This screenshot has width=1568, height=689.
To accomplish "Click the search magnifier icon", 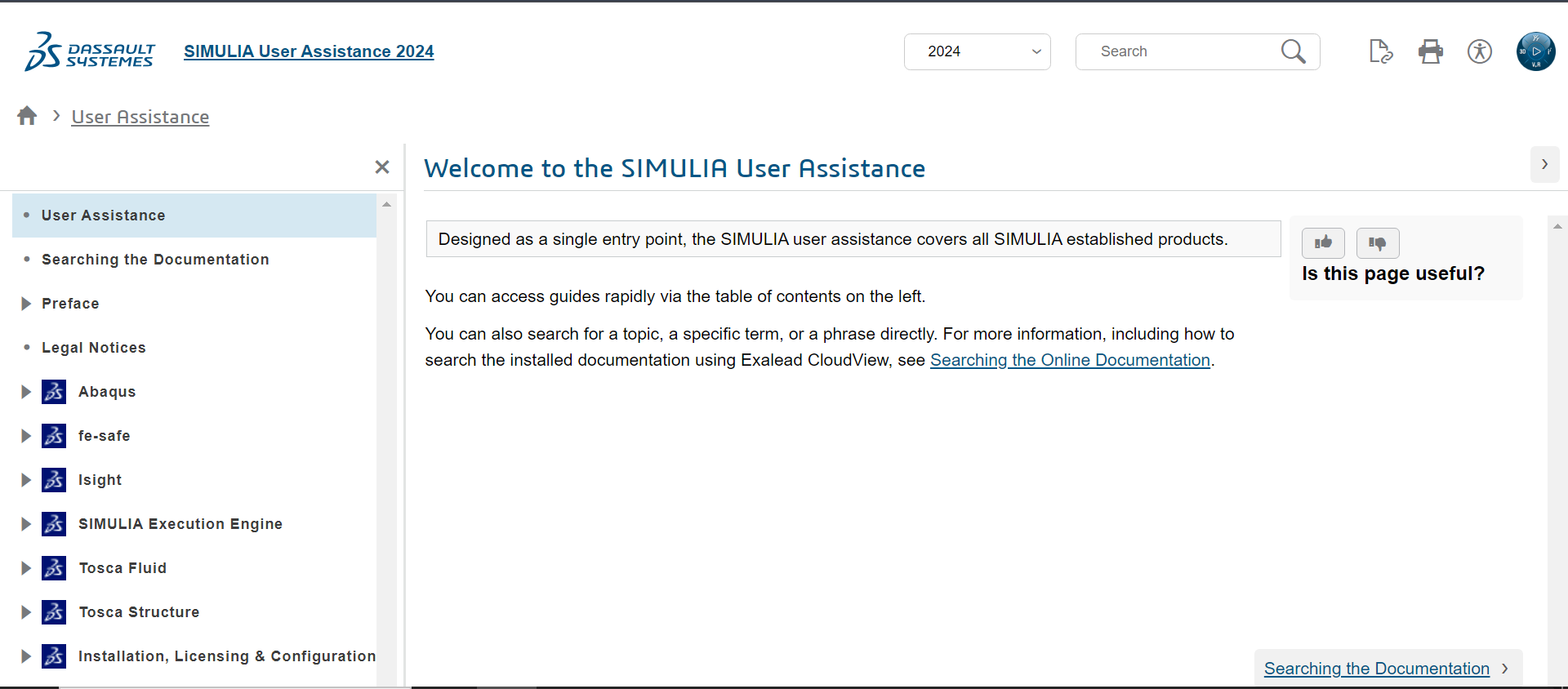I will click(x=1293, y=51).
